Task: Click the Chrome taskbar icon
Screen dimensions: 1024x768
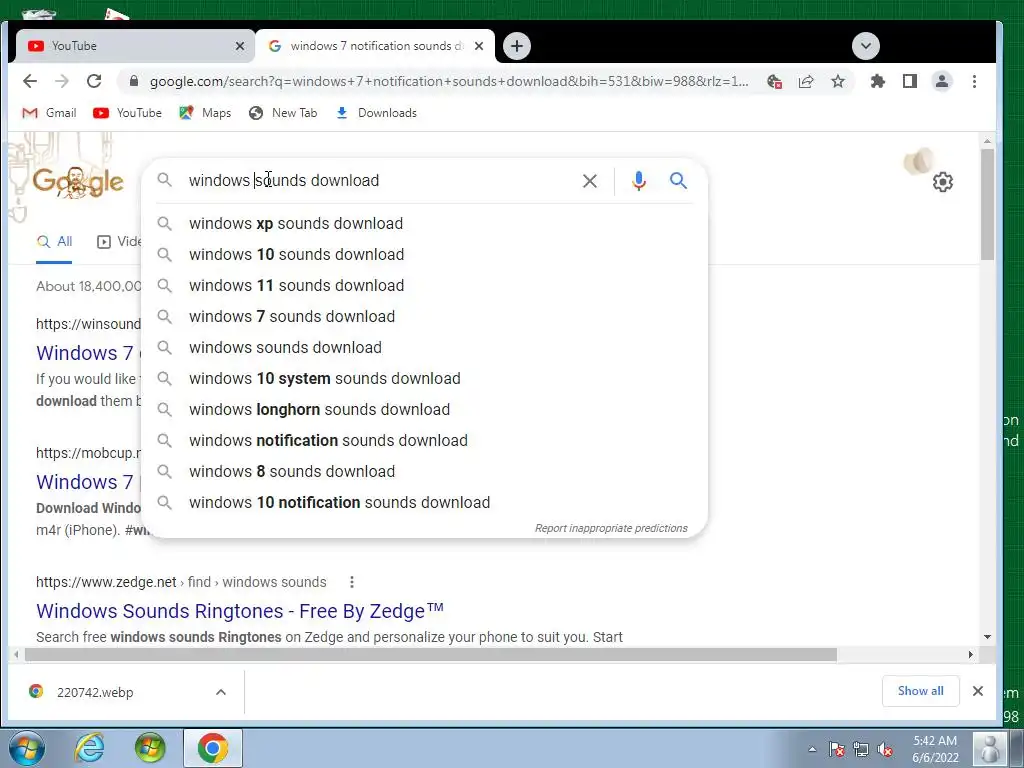Action: pyautogui.click(x=212, y=748)
